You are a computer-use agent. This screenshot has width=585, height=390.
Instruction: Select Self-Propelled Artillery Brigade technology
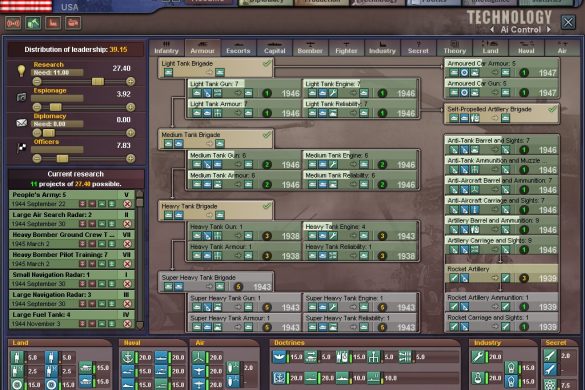click(x=502, y=114)
